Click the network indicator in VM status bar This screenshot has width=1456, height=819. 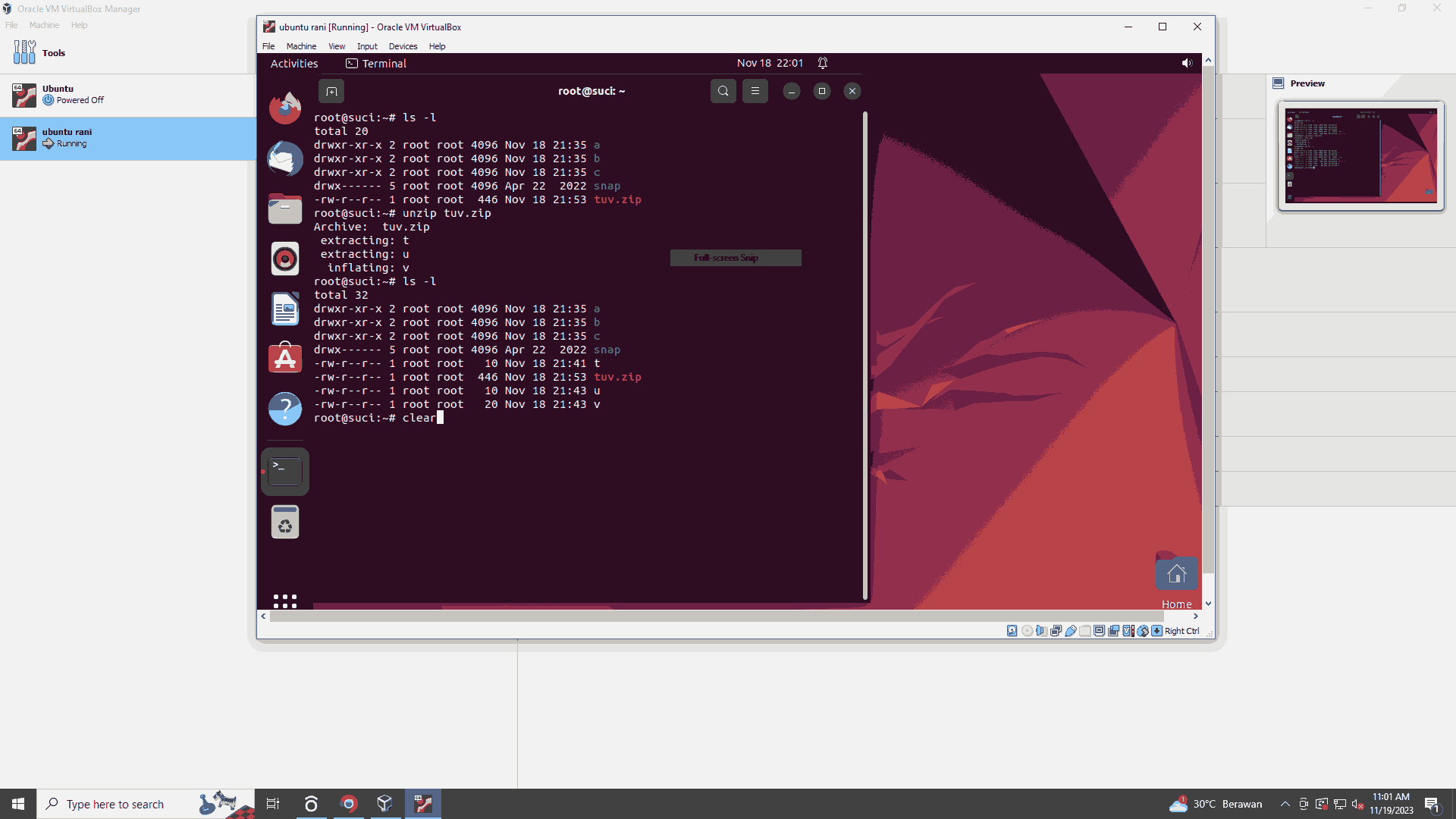click(x=1056, y=631)
